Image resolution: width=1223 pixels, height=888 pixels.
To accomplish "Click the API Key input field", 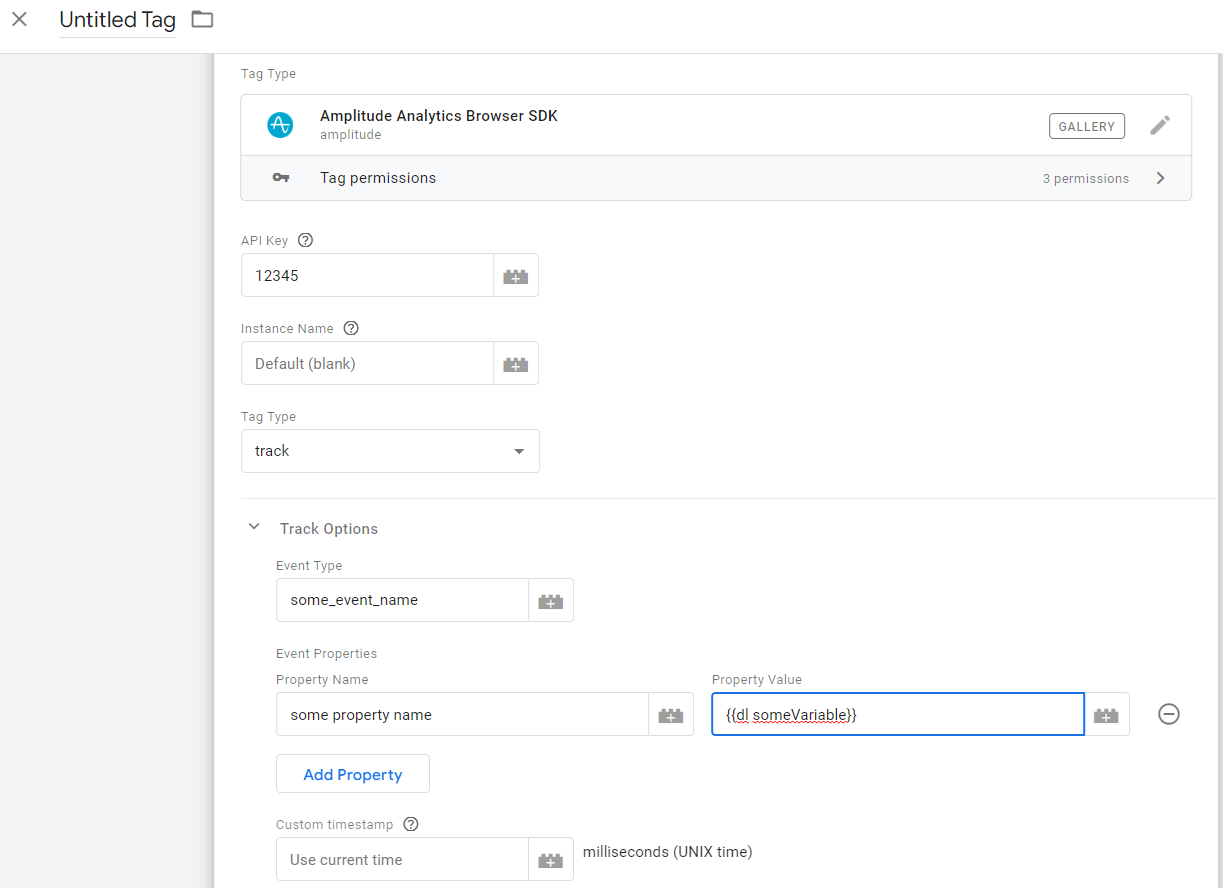I will coord(368,275).
